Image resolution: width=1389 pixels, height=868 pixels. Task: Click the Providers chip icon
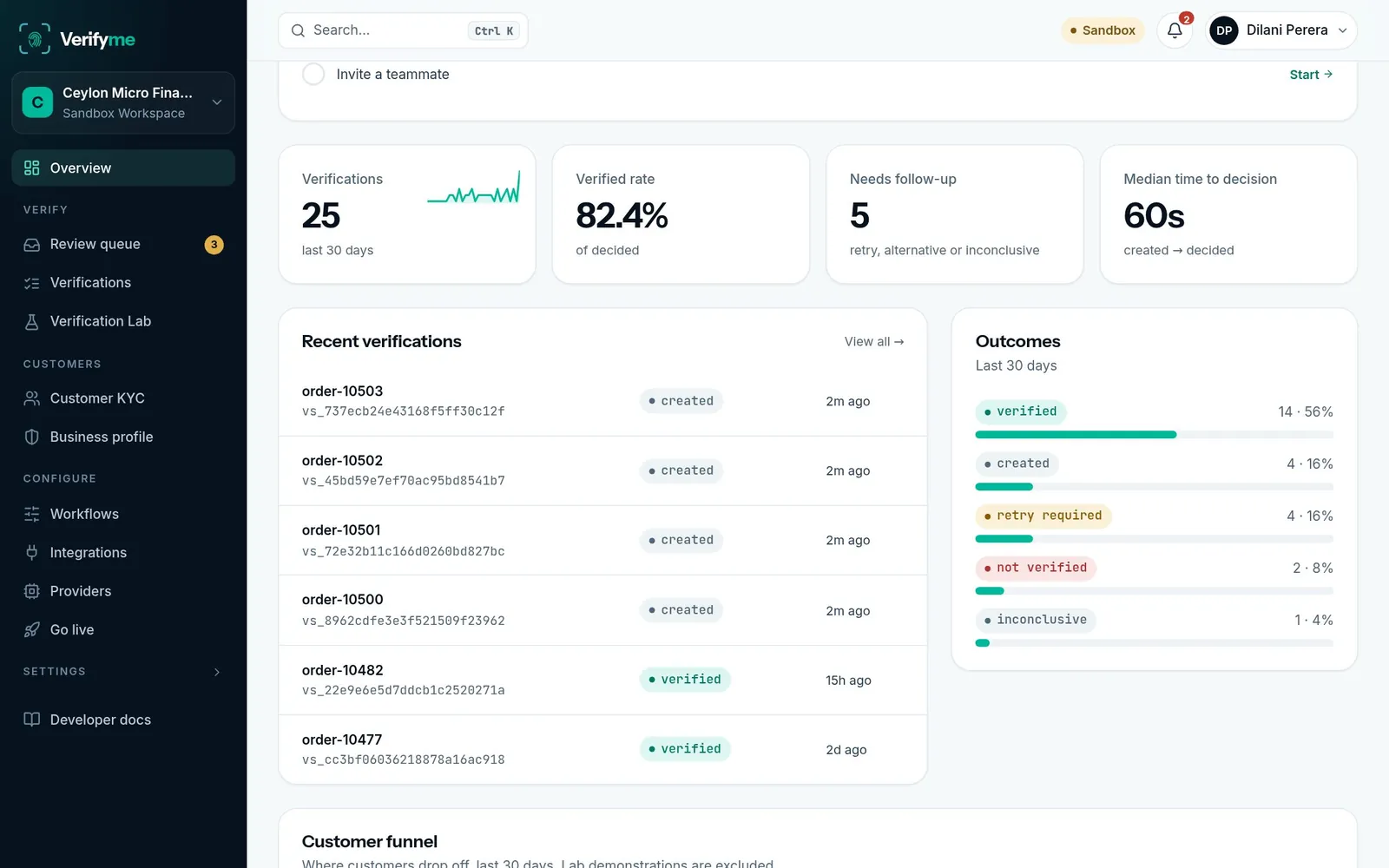[x=32, y=591]
